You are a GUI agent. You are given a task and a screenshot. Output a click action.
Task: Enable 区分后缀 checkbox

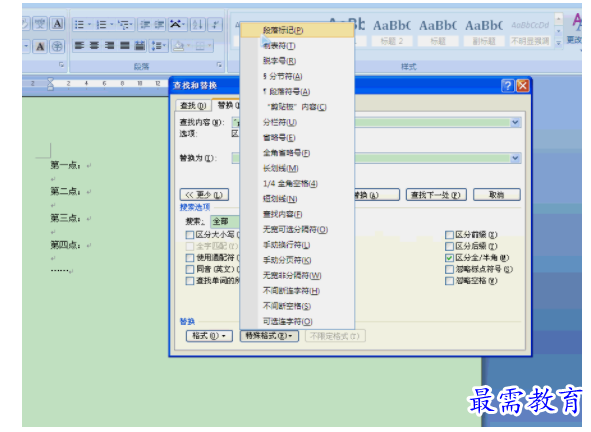tap(449, 247)
